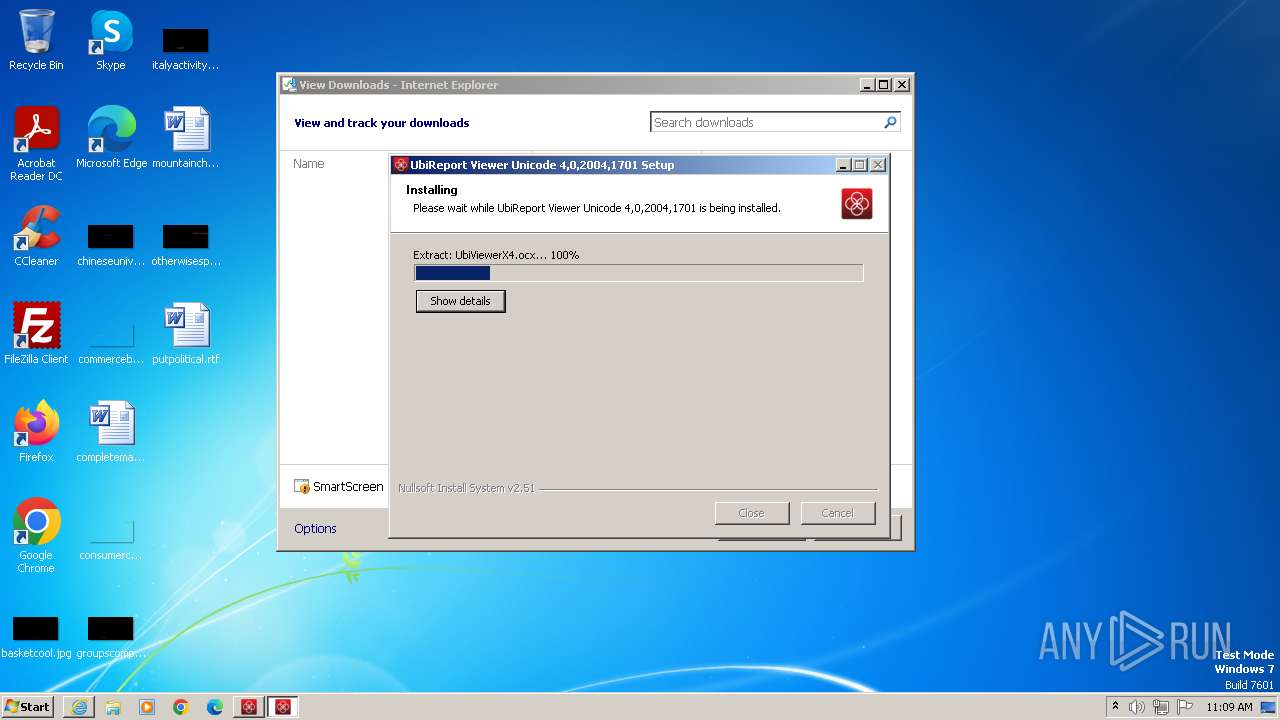Click the SmartScreen label text
Viewport: 1280px width, 720px height.
[348, 487]
